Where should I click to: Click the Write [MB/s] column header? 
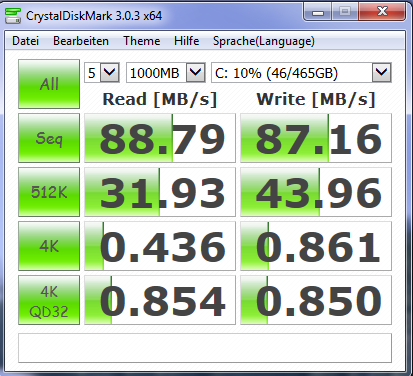(316, 99)
